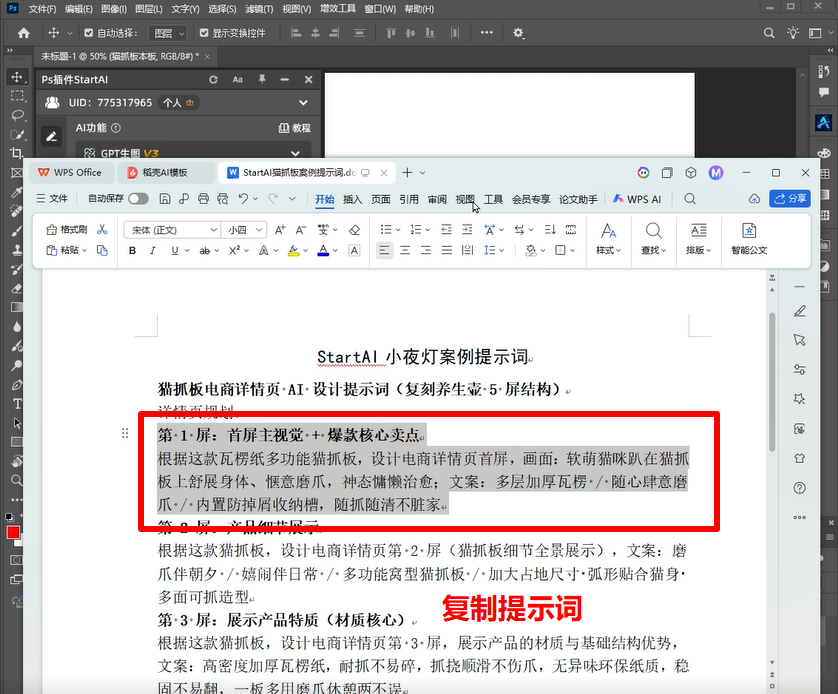
Task: Open the Photoshop 文件(F) menu
Action: [x=42, y=9]
